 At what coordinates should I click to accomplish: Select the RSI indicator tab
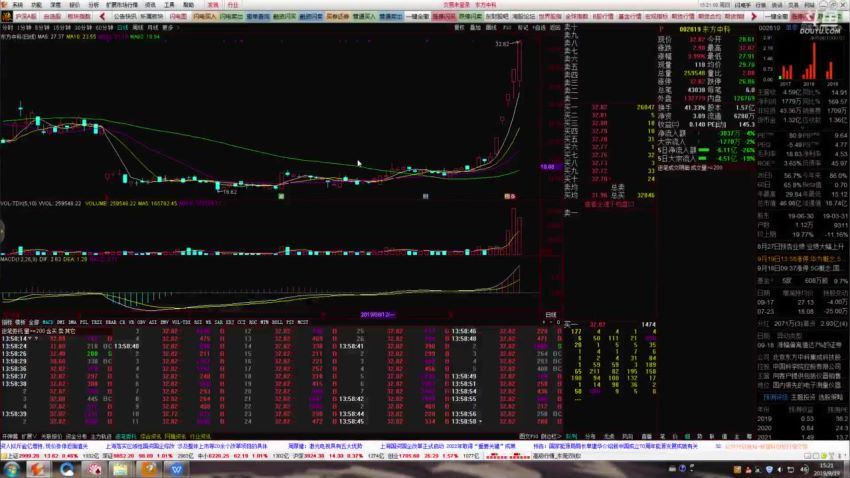[198, 322]
